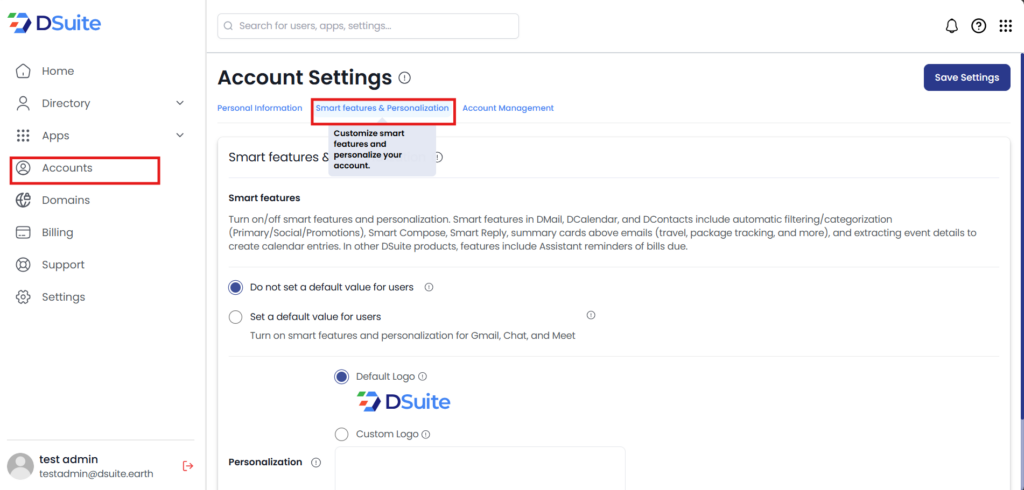
Task: Open the help question mark icon
Action: click(x=979, y=26)
